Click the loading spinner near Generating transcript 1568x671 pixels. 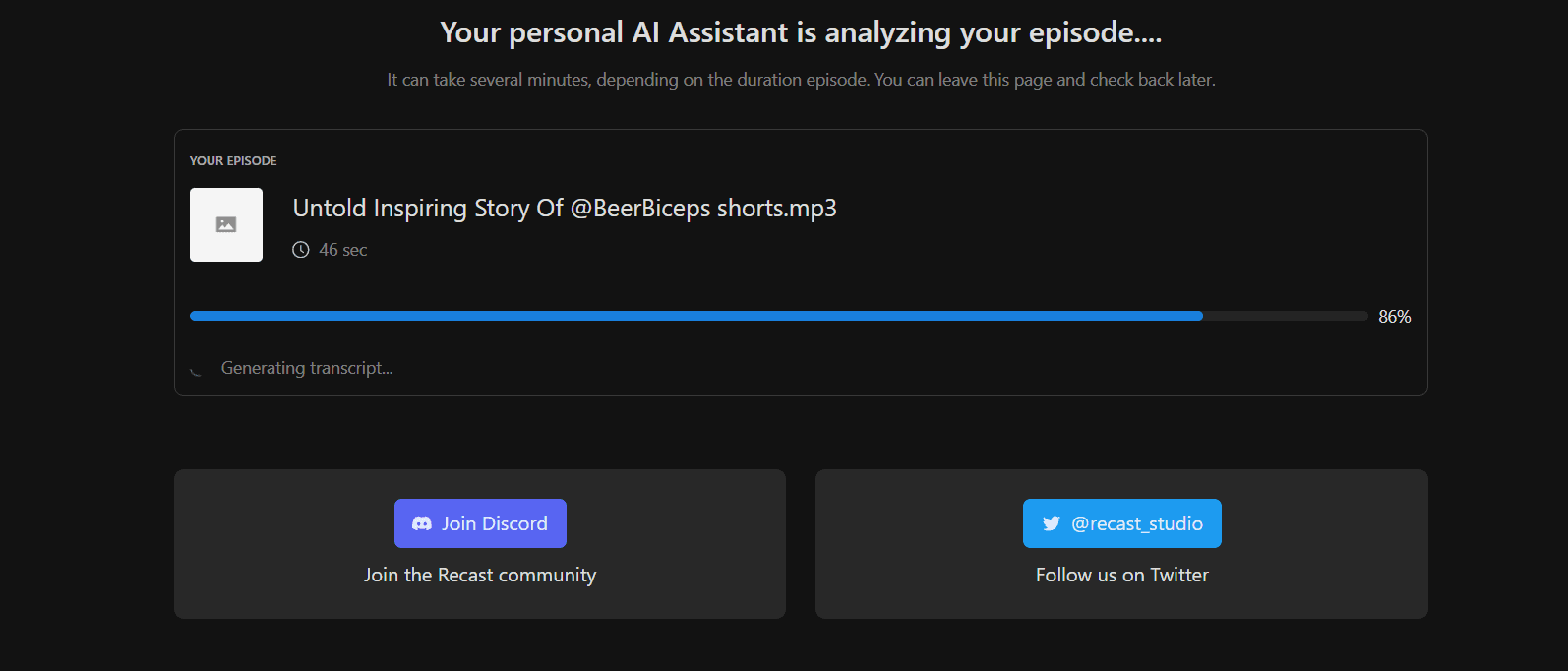pyautogui.click(x=196, y=368)
